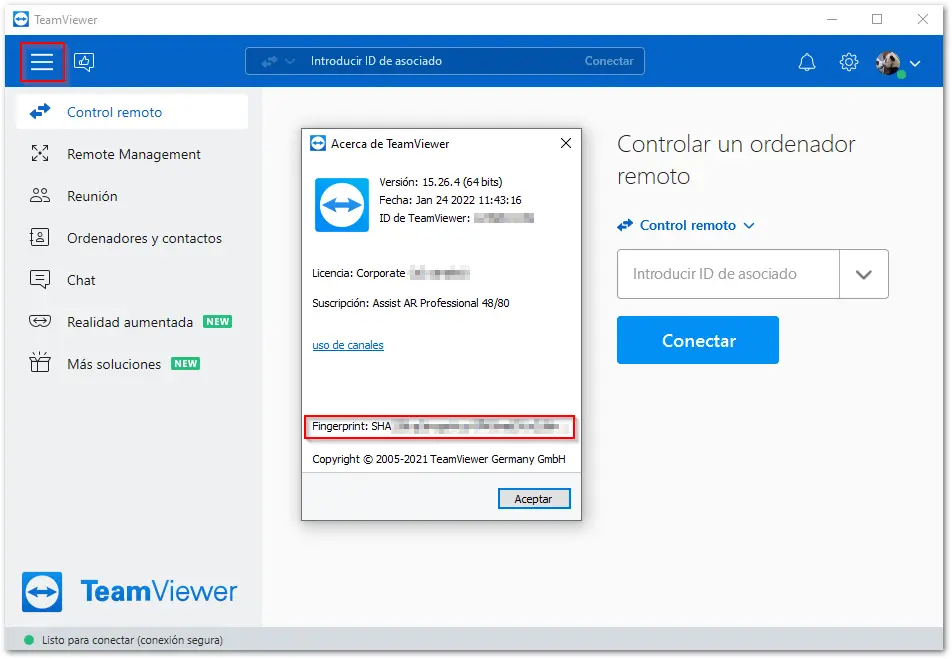
Task: Minimize the TeamViewer window
Action: (x=832, y=19)
